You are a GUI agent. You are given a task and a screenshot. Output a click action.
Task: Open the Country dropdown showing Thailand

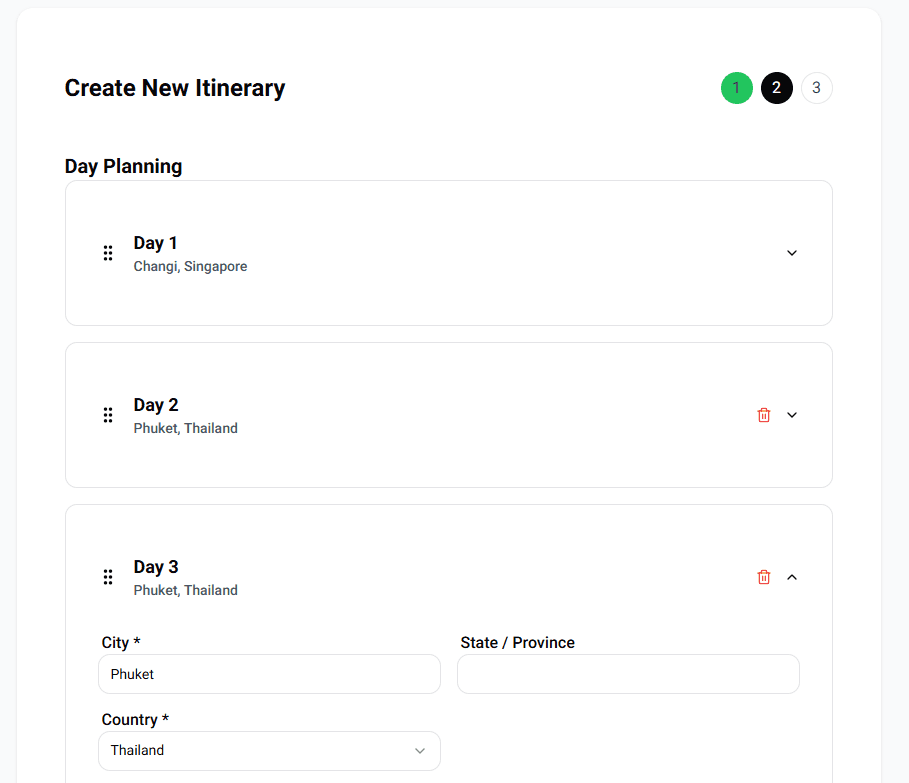pos(269,751)
